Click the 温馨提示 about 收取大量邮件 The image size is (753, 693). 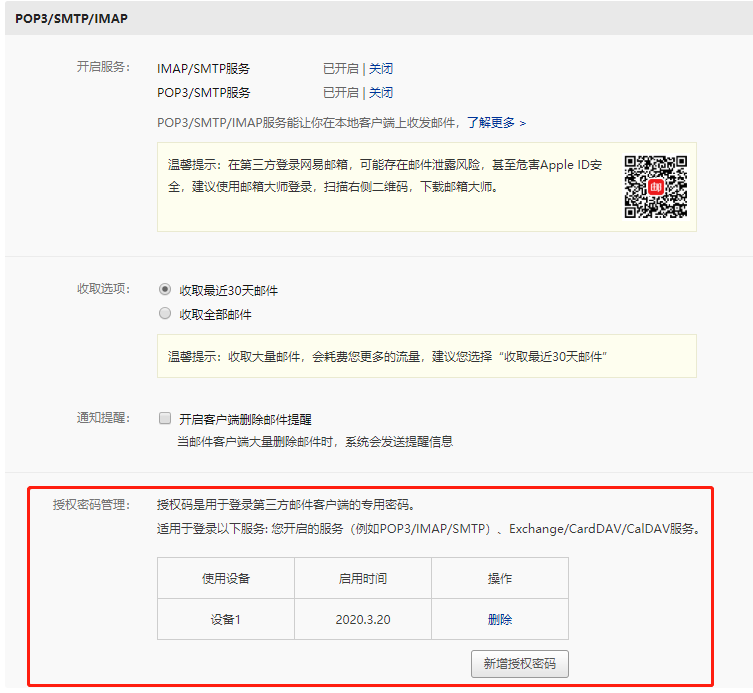click(x=426, y=356)
